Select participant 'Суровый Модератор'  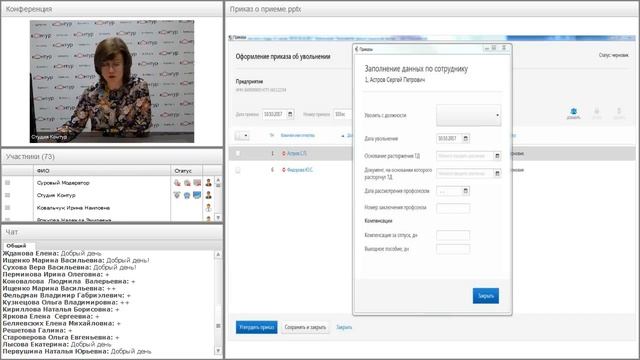click(63, 183)
